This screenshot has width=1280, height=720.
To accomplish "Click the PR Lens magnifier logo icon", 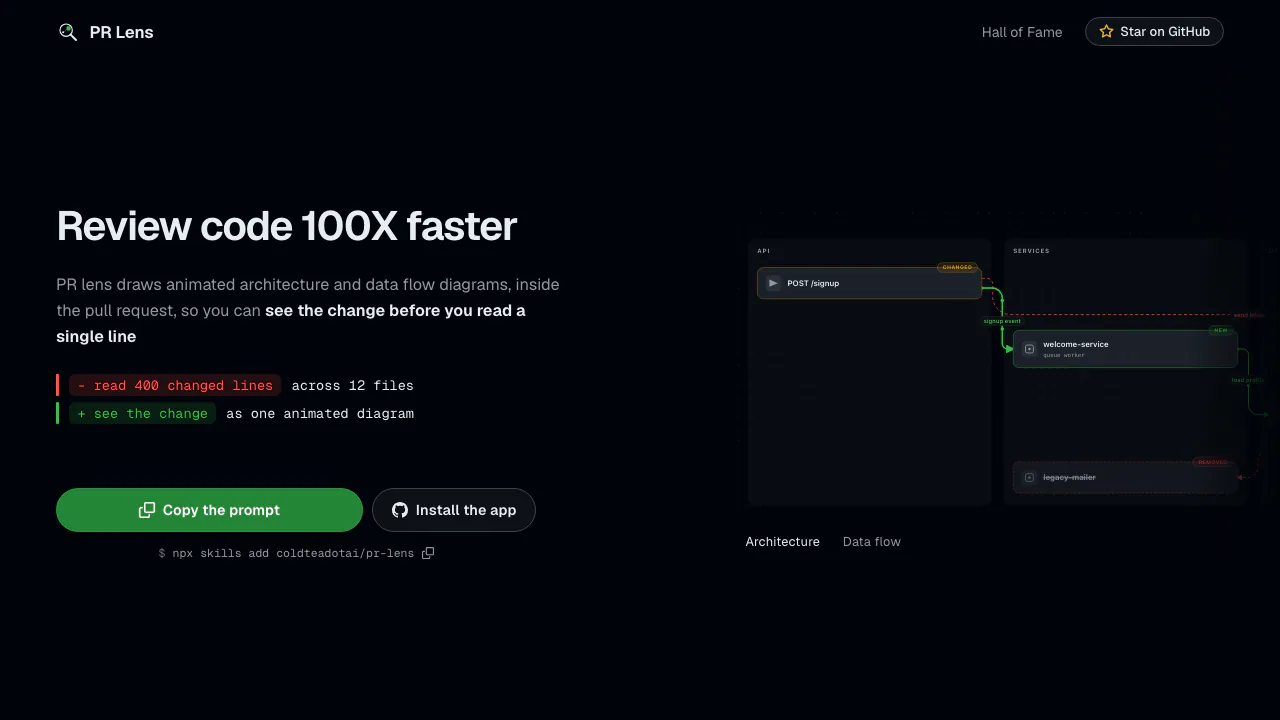I will pos(68,32).
